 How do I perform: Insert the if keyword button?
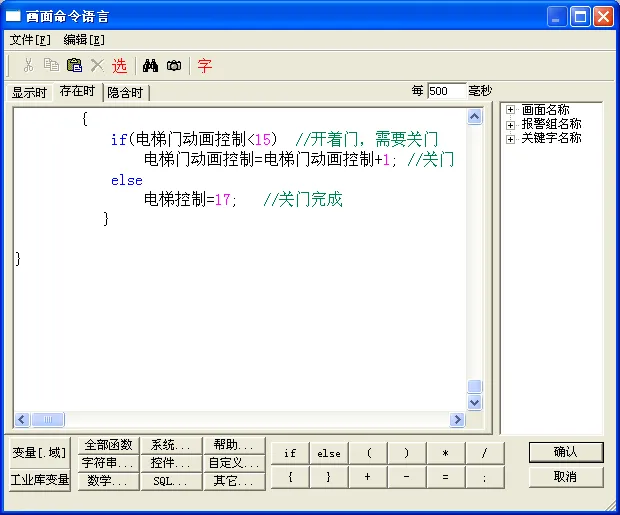(290, 453)
